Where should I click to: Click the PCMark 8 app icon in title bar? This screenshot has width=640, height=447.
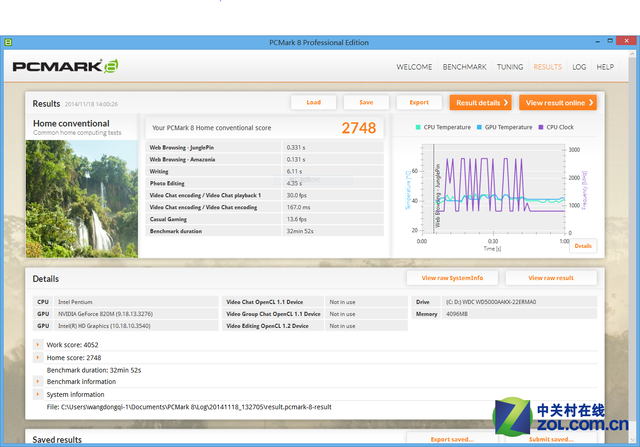(8, 42)
